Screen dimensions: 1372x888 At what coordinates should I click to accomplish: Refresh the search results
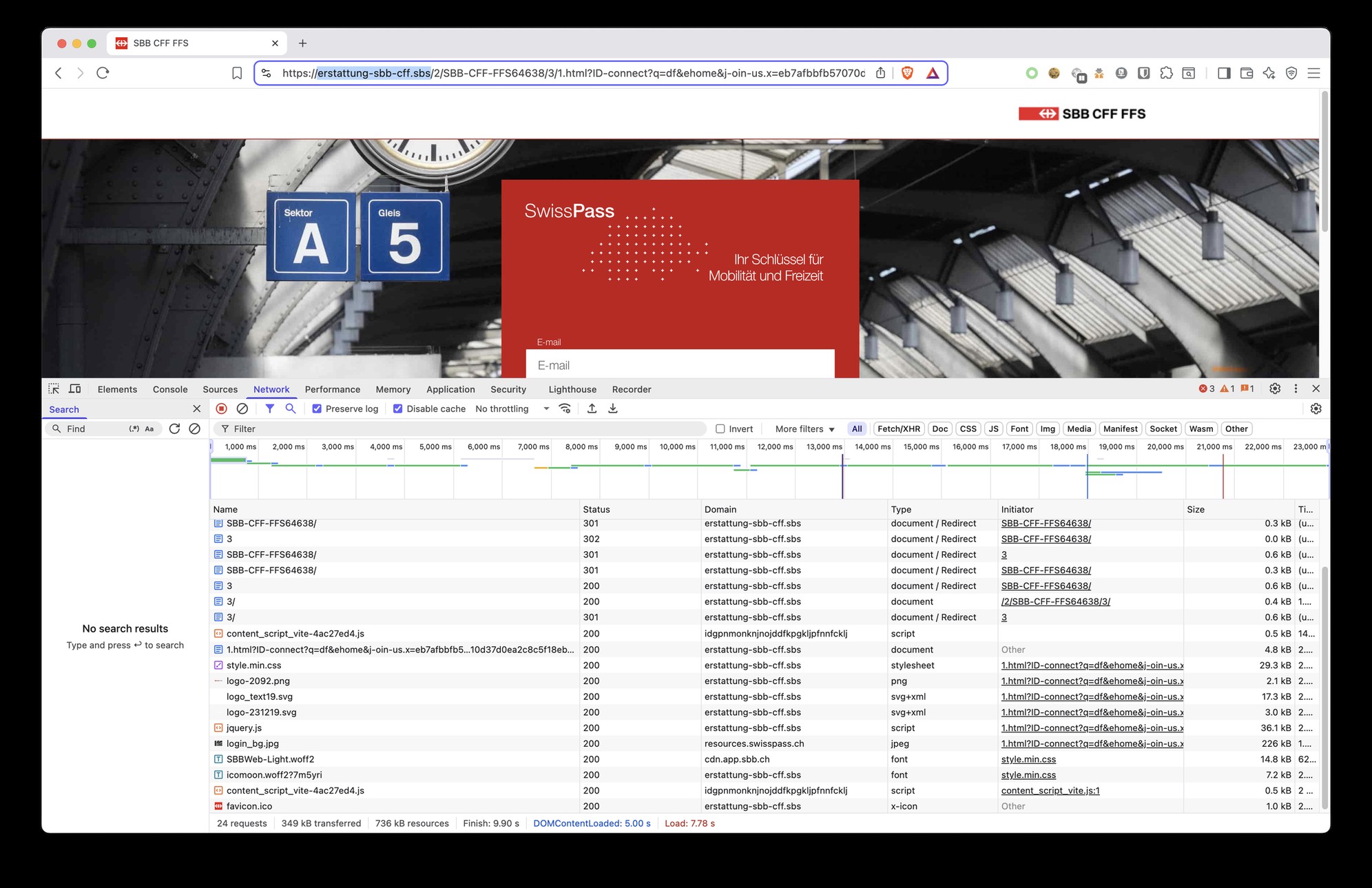tap(174, 428)
